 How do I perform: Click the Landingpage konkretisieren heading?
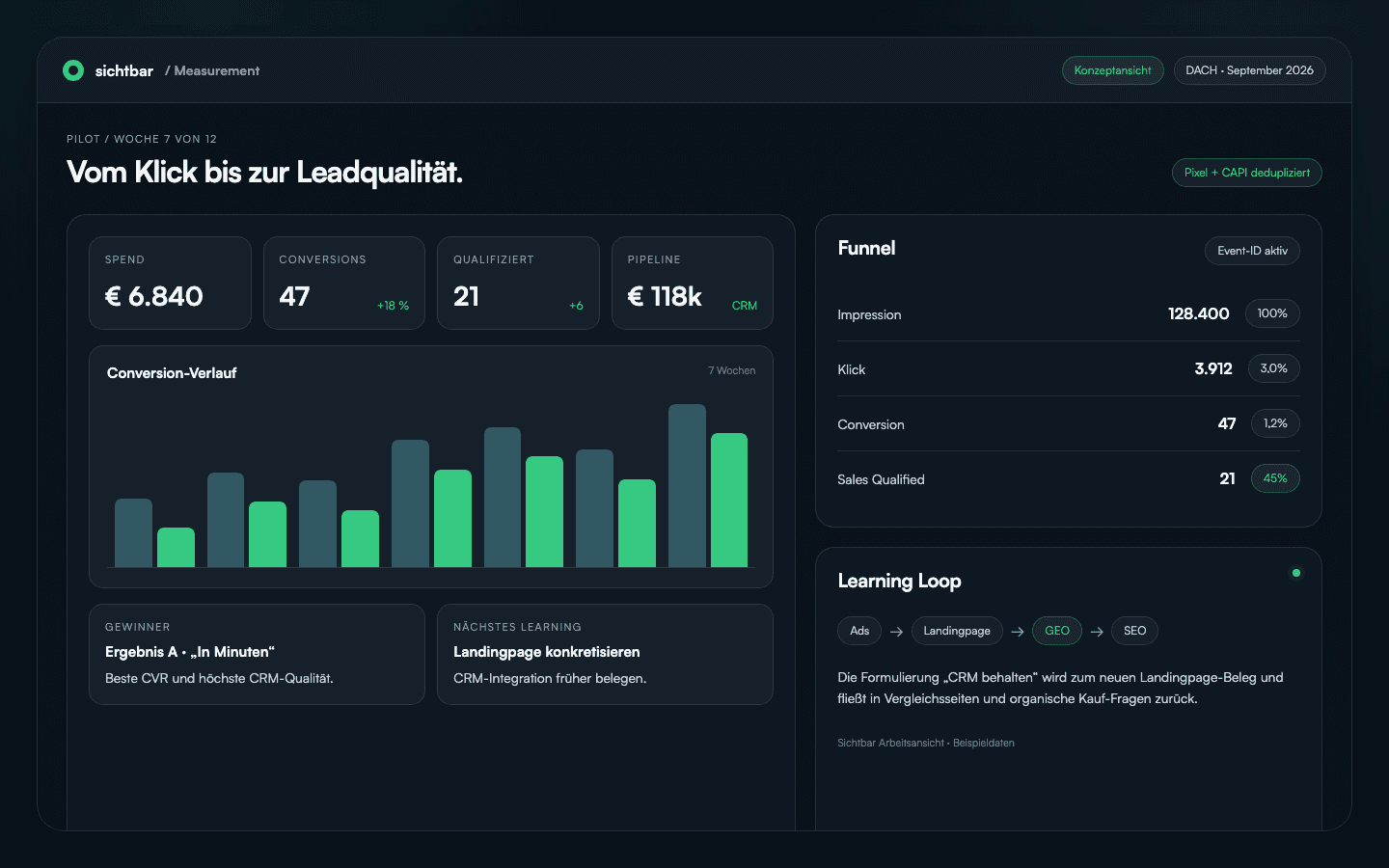[547, 652]
